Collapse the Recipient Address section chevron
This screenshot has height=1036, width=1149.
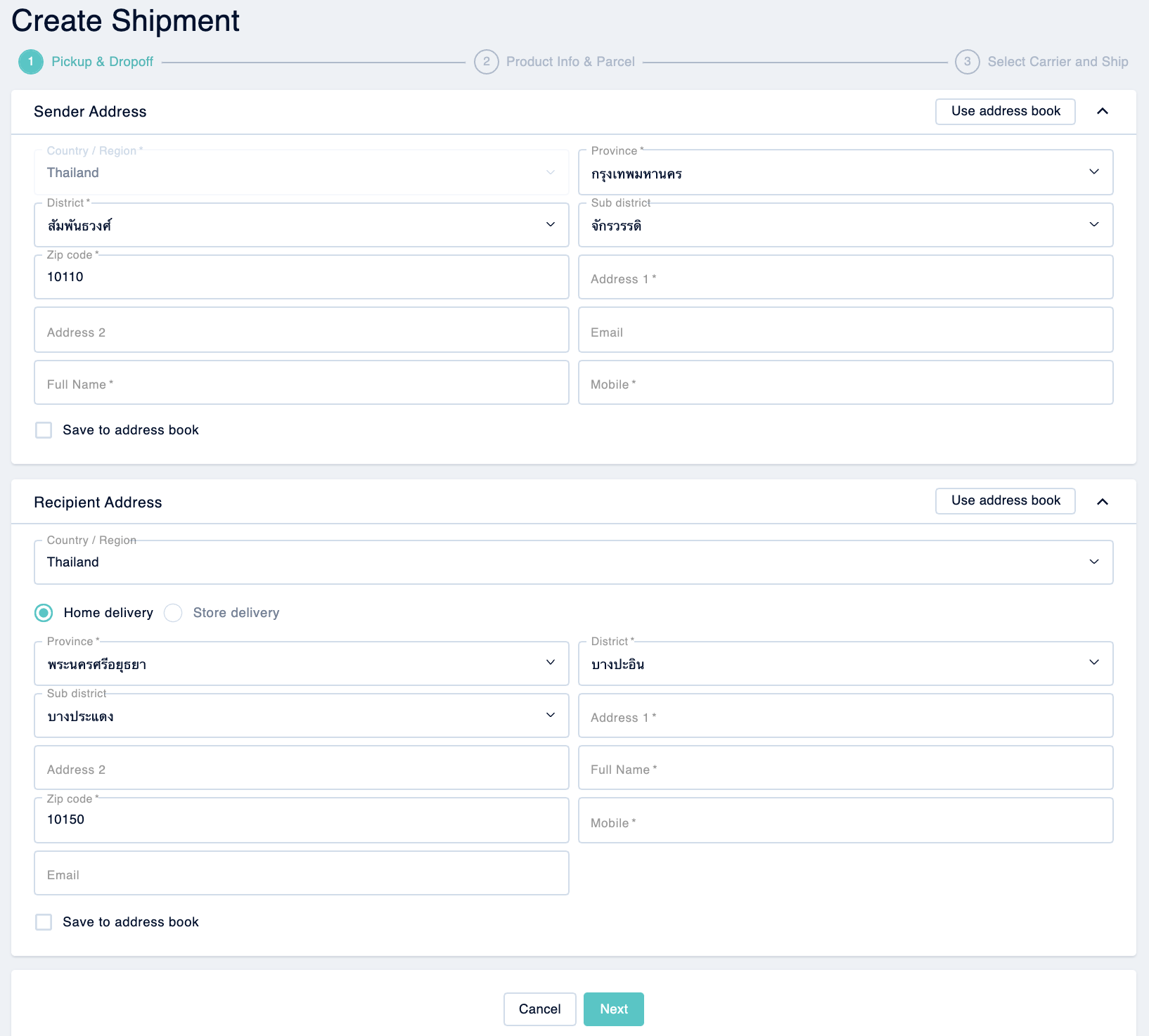pos(1102,501)
